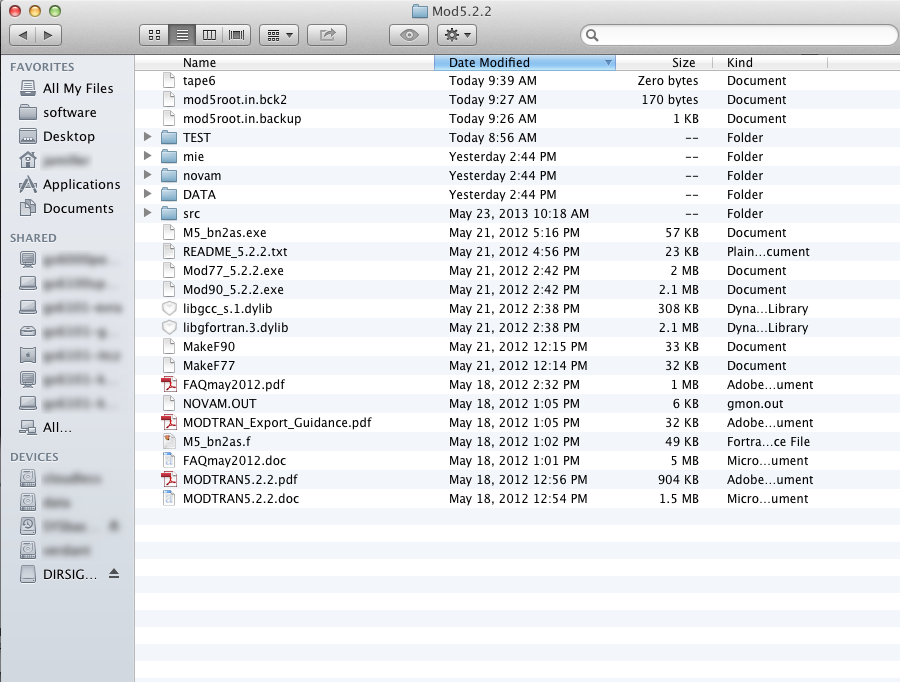The height and width of the screenshot is (682, 900).
Task: Open Quick Look with the eye icon
Action: coord(409,34)
